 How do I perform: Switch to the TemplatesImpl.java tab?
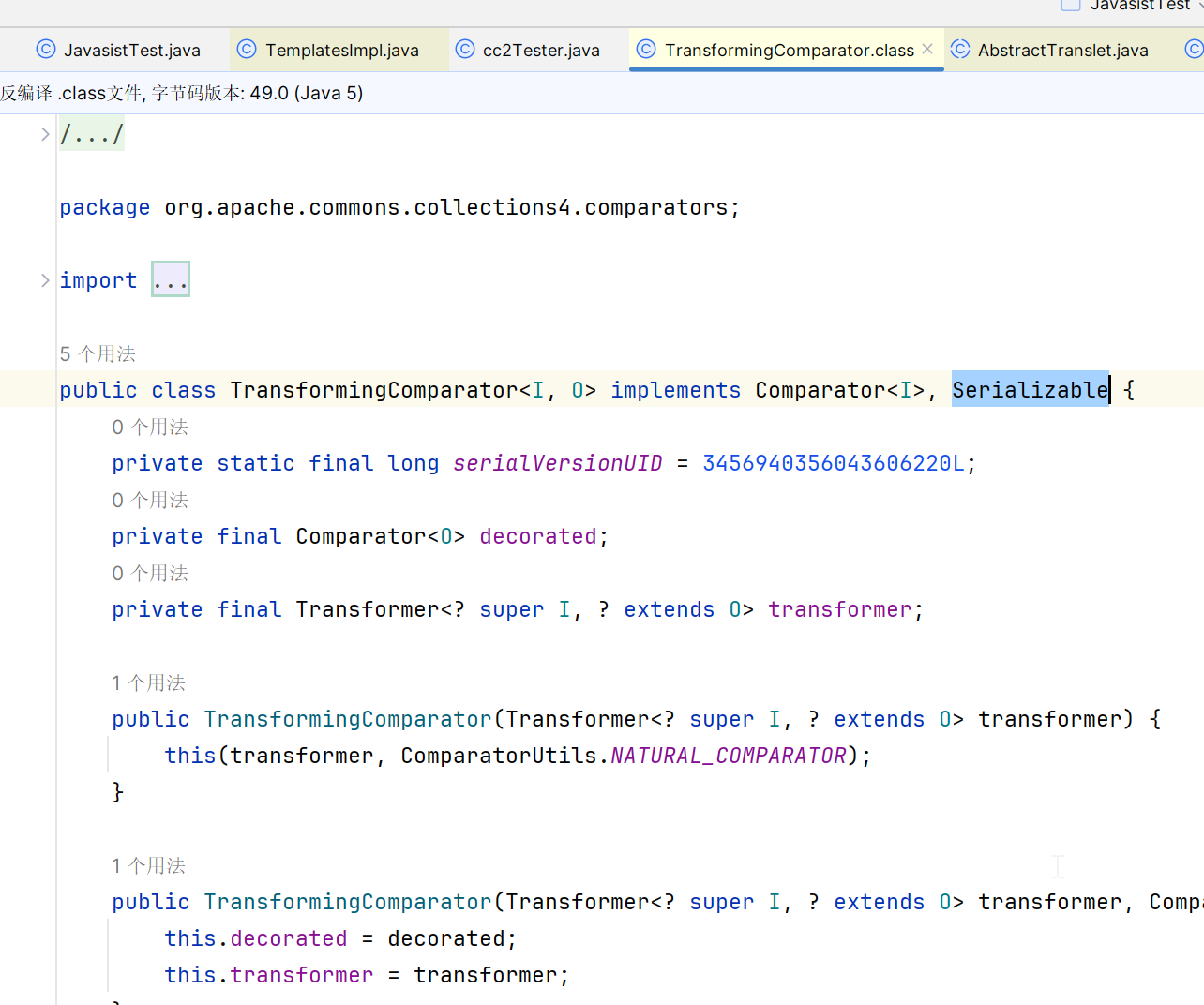click(x=341, y=51)
